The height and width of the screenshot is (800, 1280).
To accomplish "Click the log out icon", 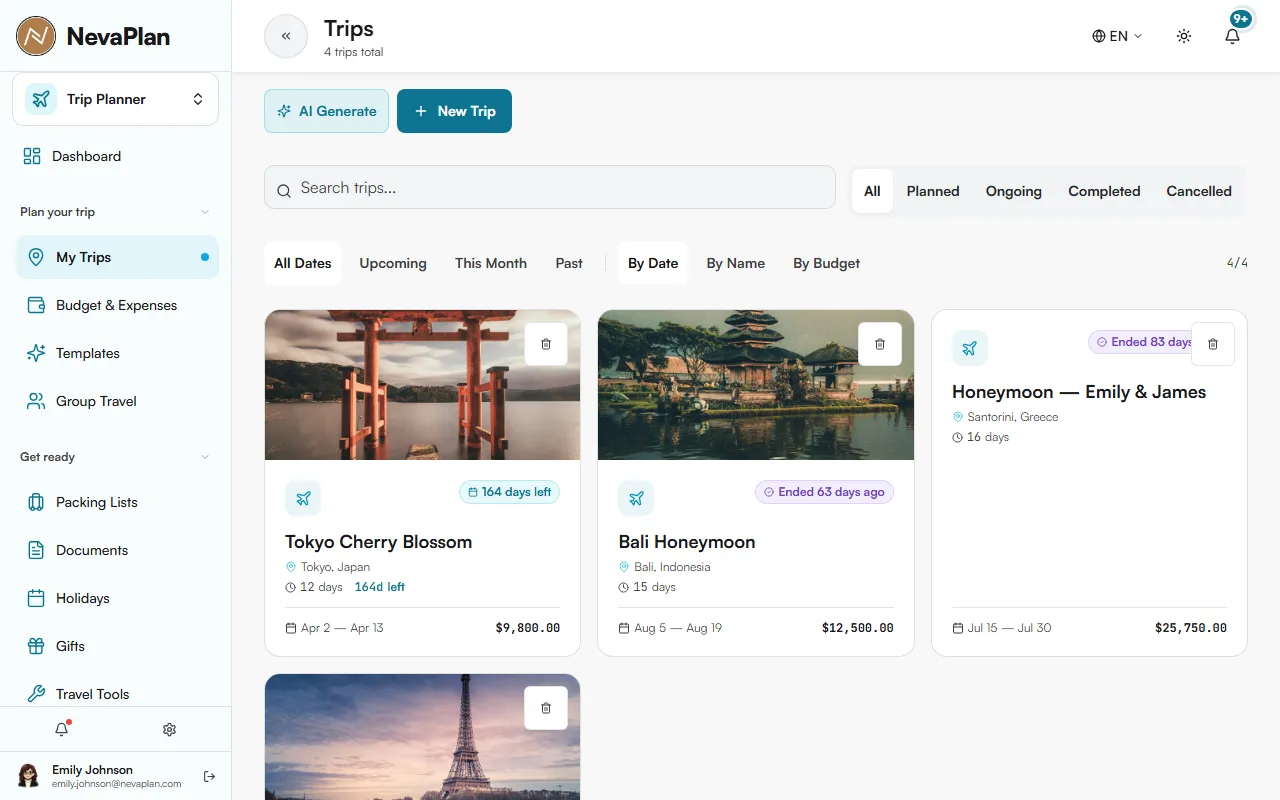I will (209, 776).
